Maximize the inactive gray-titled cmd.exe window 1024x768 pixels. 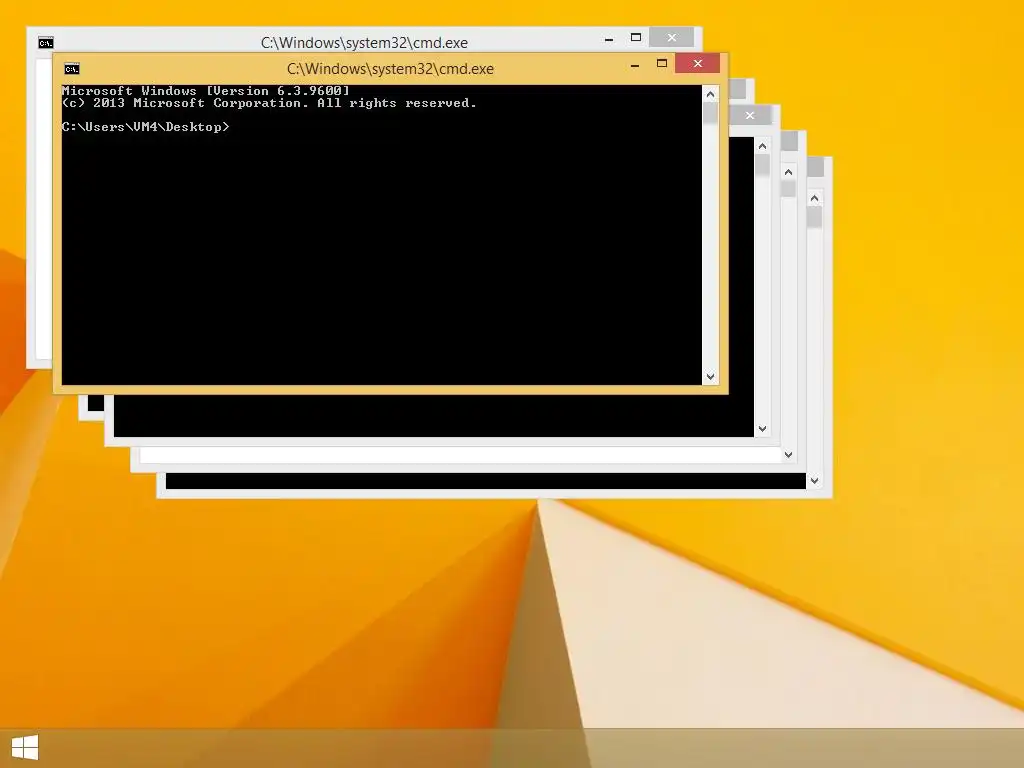635,37
